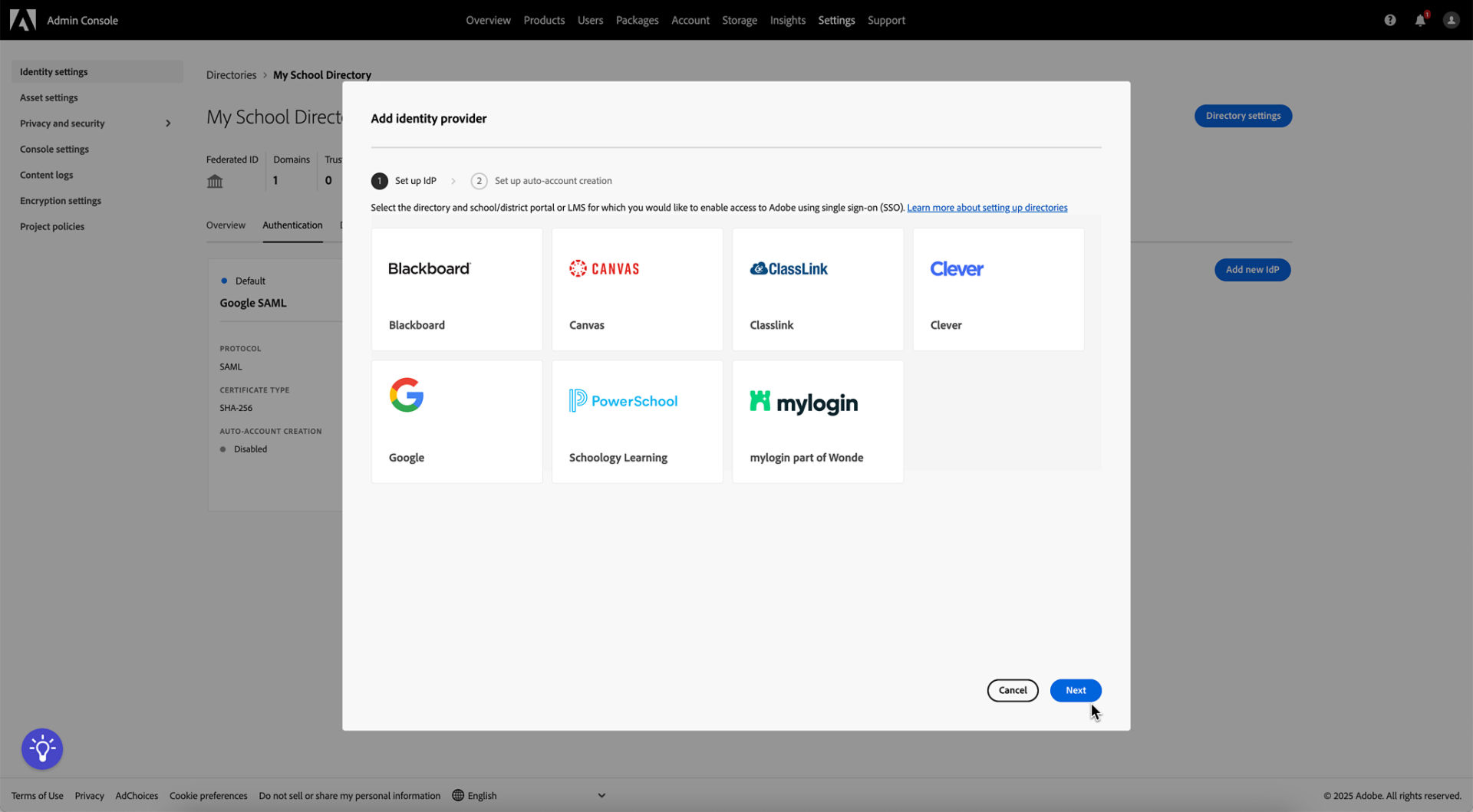Open the Packages menu
This screenshot has width=1473, height=812.
637,21
